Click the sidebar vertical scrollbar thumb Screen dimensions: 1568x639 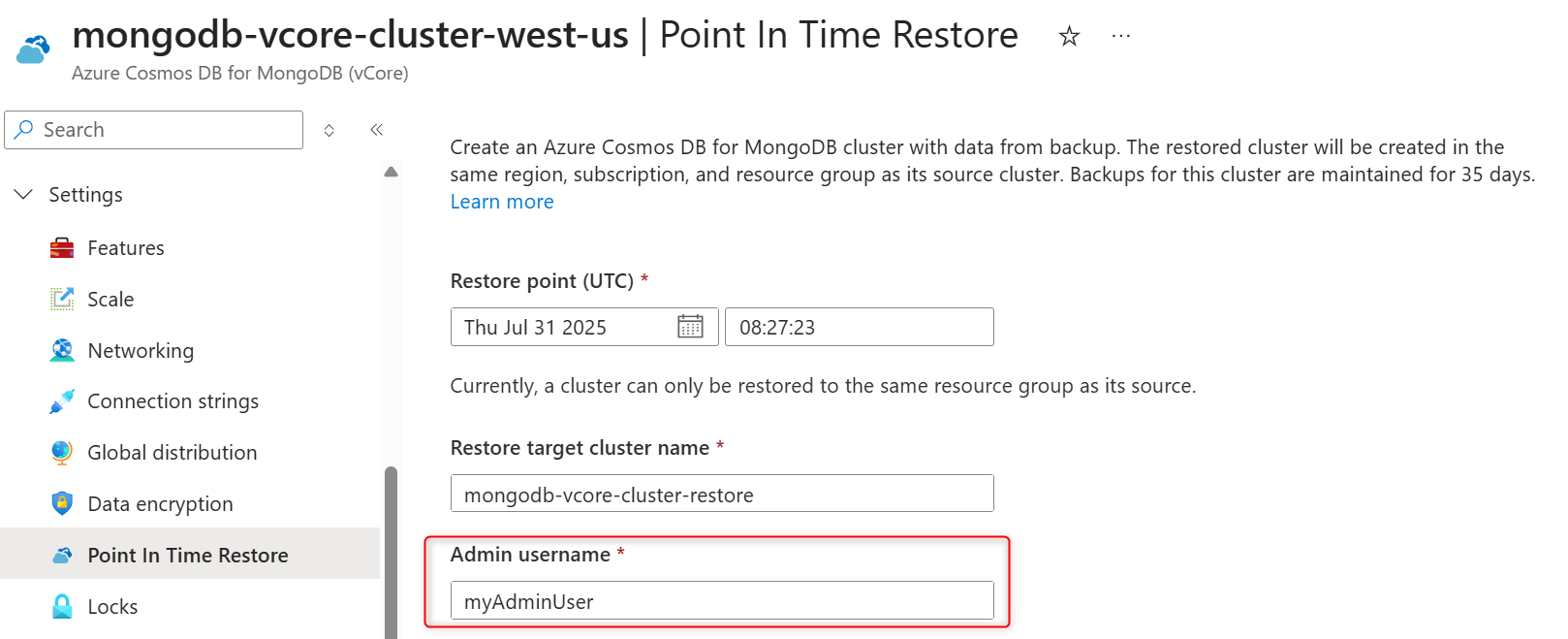point(391,553)
